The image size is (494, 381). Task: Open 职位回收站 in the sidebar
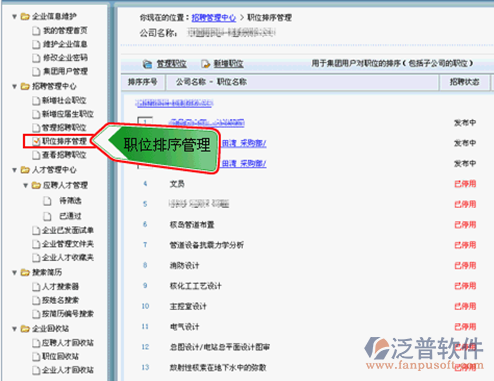tap(60, 356)
